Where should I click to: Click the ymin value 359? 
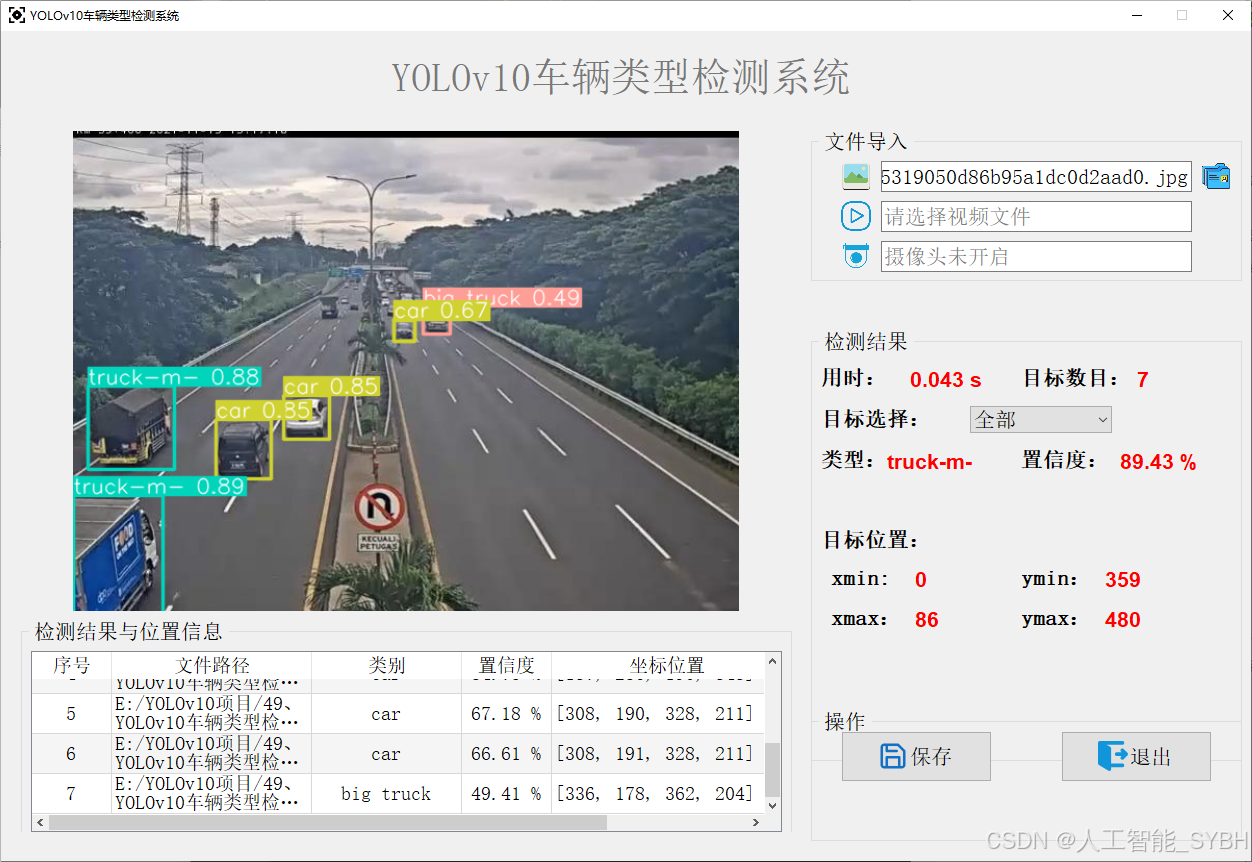(x=1123, y=580)
